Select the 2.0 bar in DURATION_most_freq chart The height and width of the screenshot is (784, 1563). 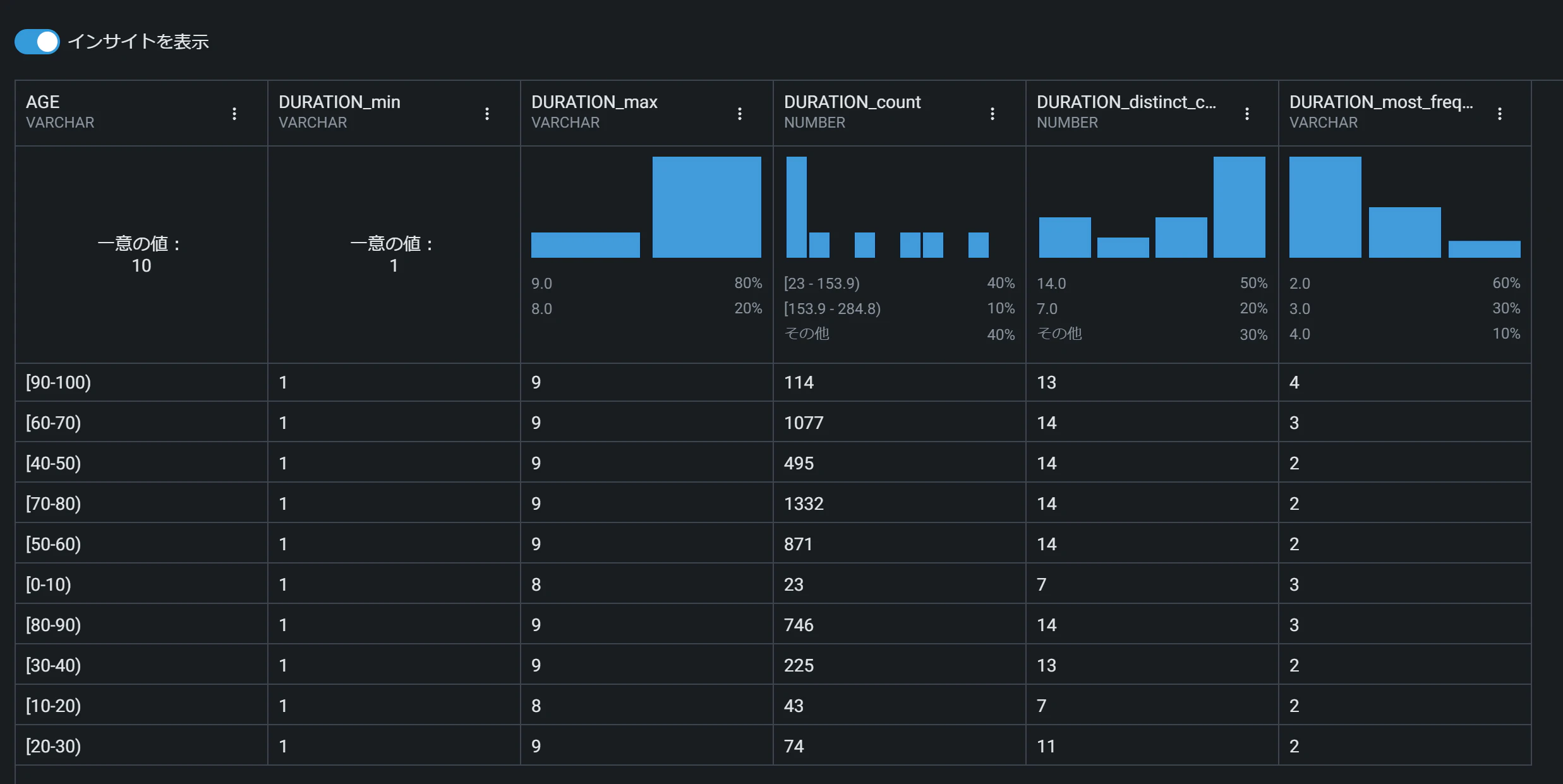[x=1325, y=207]
